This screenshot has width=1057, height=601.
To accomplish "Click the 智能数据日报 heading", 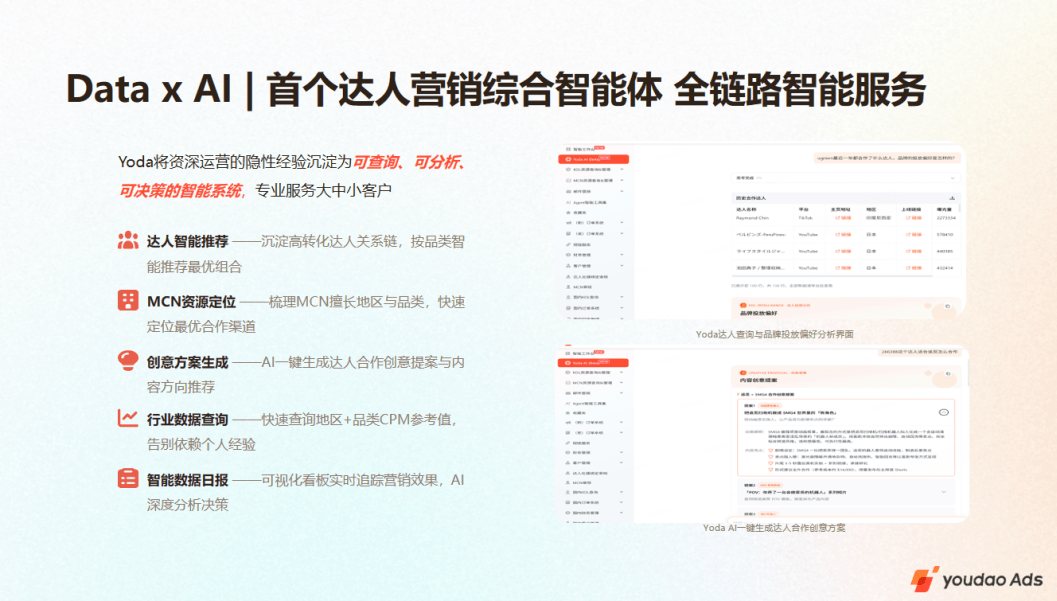I will coord(187,480).
